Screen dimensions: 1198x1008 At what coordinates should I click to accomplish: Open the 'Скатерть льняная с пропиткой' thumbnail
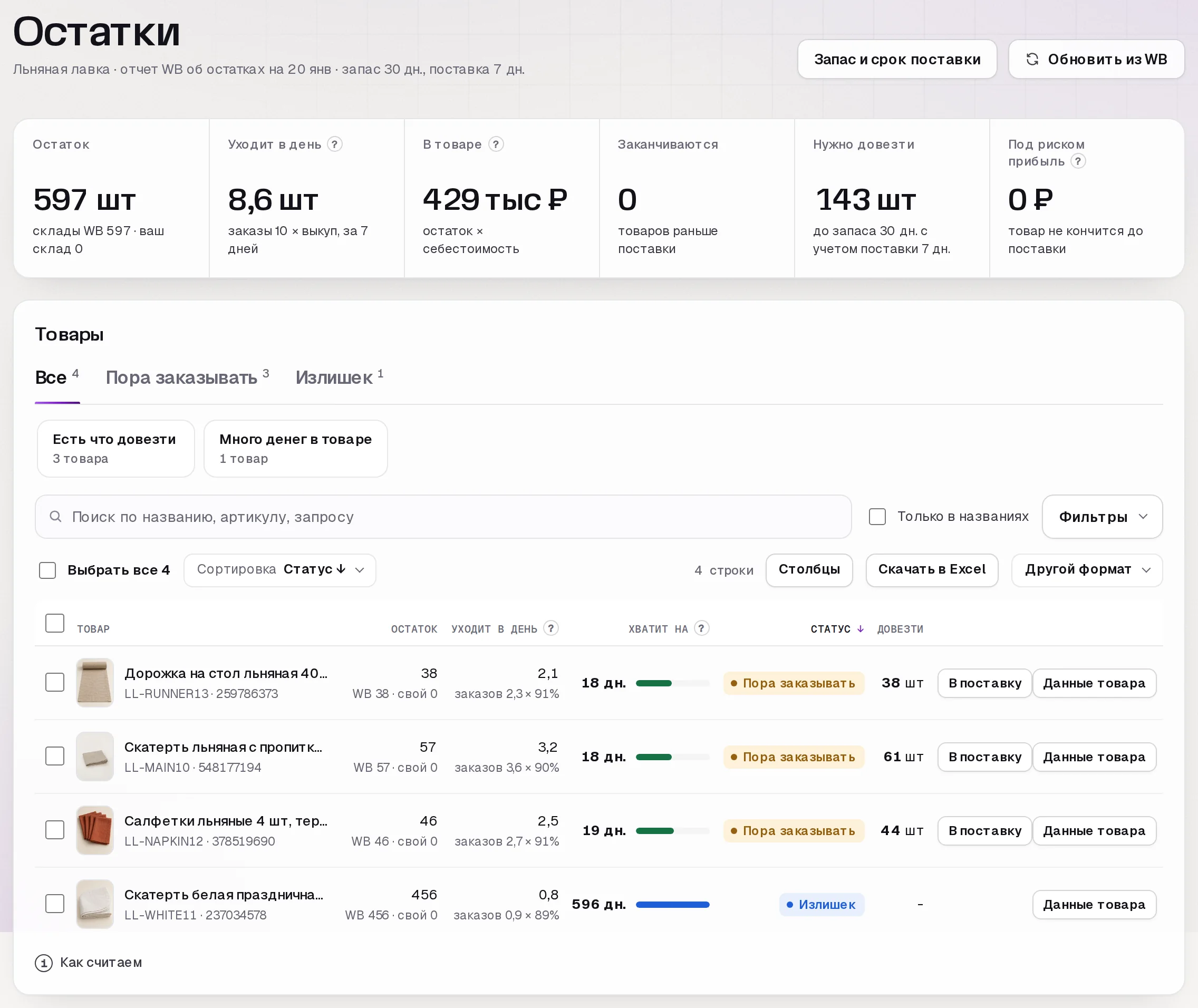[x=95, y=756]
